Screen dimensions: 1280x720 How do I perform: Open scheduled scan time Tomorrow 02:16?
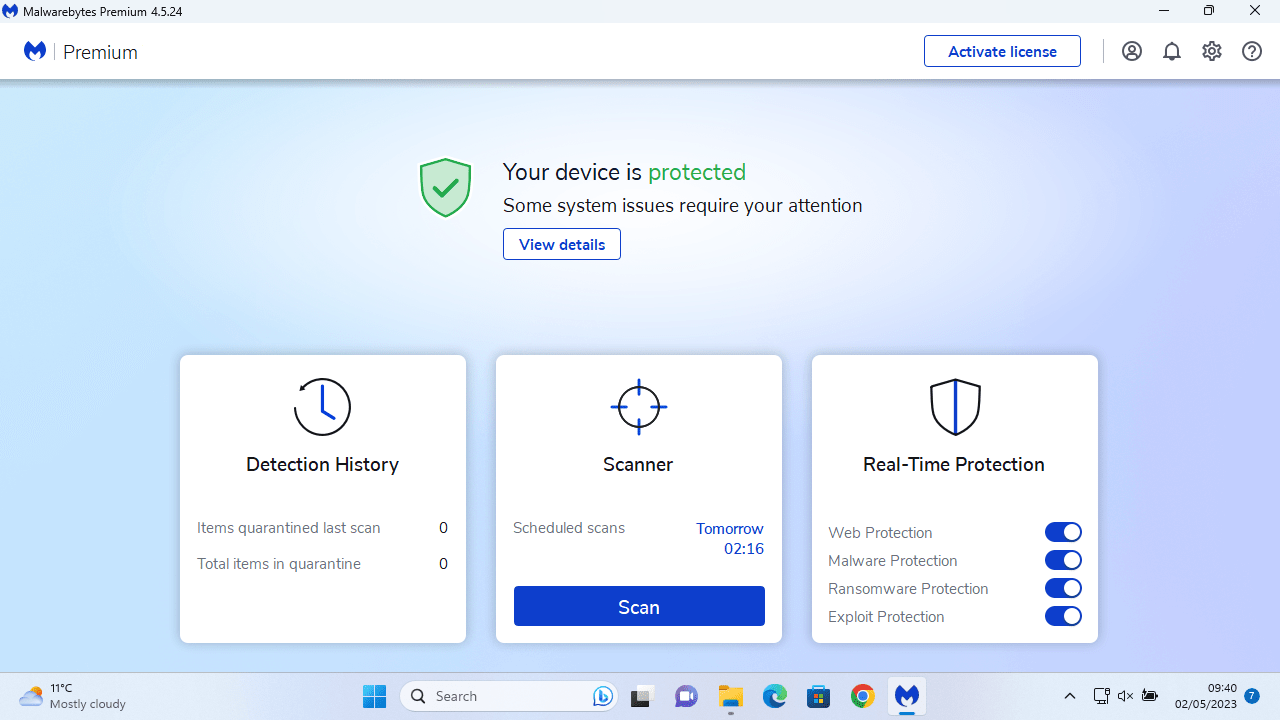[x=730, y=538]
